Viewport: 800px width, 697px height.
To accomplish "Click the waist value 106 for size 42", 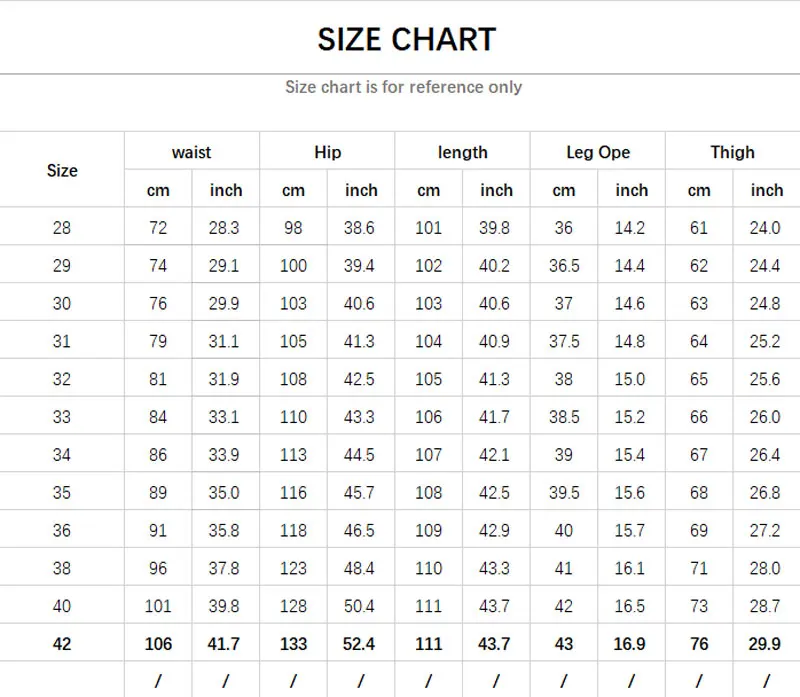I will (157, 644).
